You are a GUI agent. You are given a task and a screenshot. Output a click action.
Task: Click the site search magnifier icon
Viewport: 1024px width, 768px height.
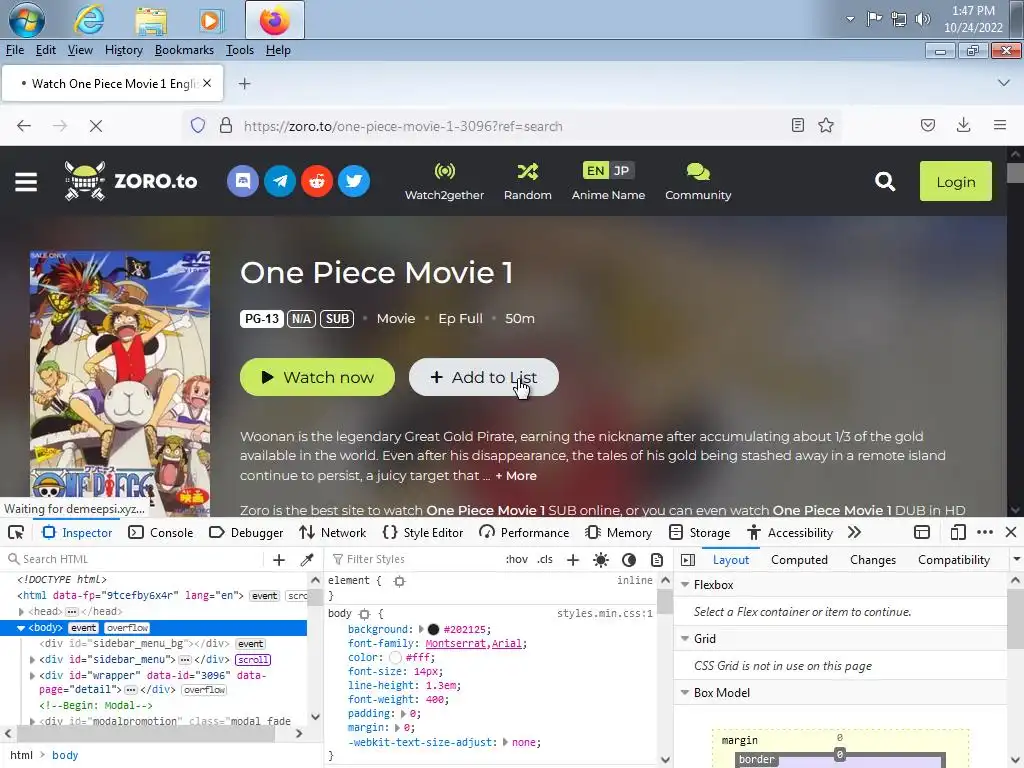point(885,181)
